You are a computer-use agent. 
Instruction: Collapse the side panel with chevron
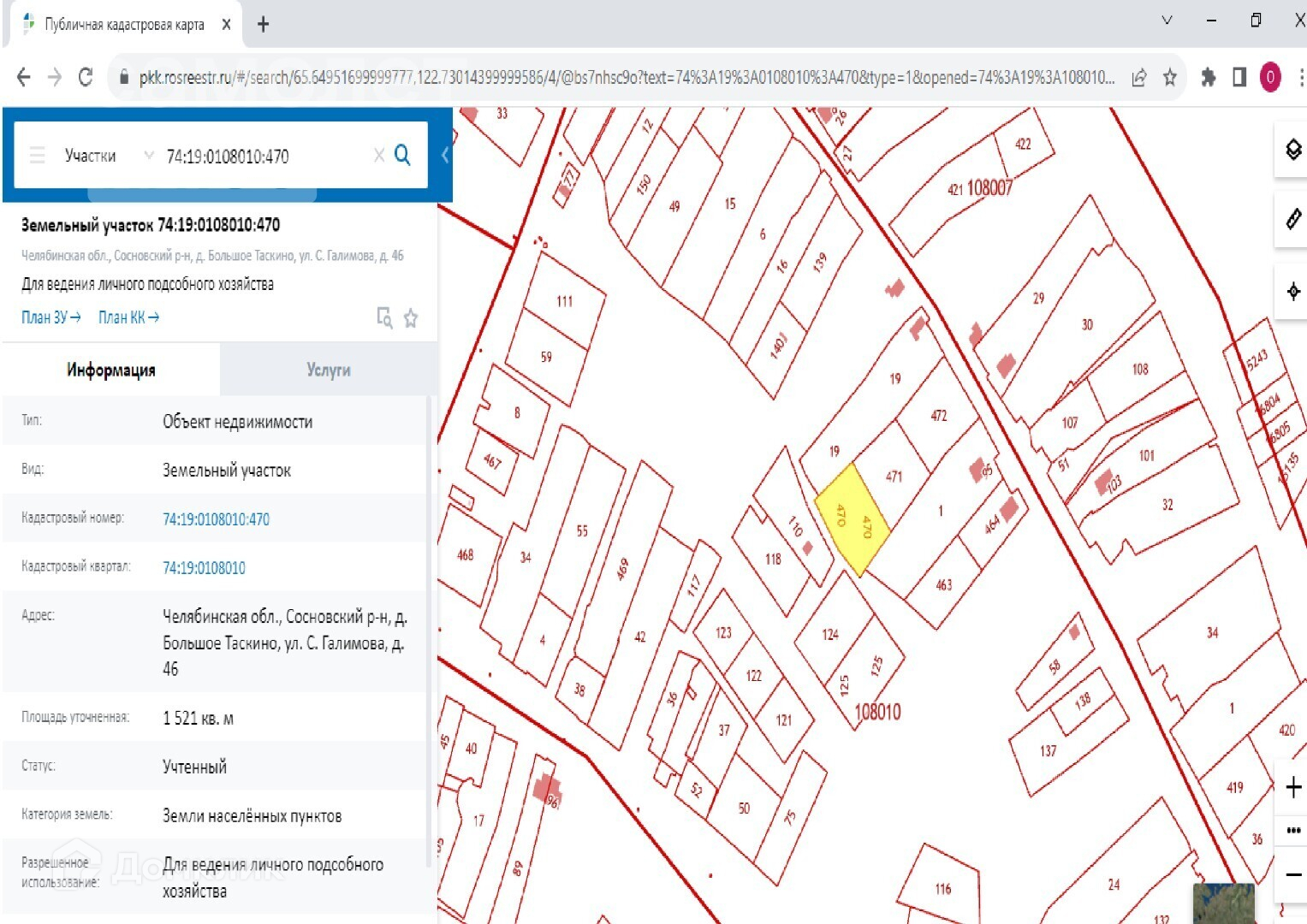444,155
